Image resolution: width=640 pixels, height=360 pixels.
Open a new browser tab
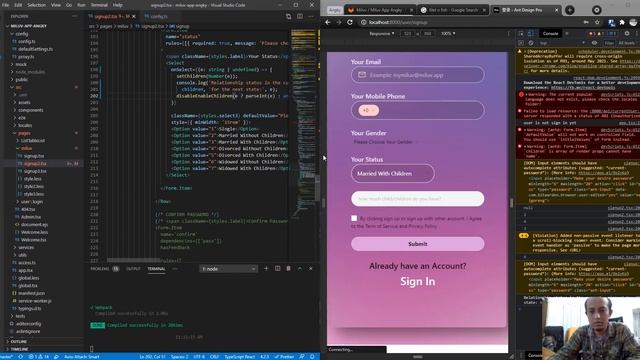pos(570,10)
